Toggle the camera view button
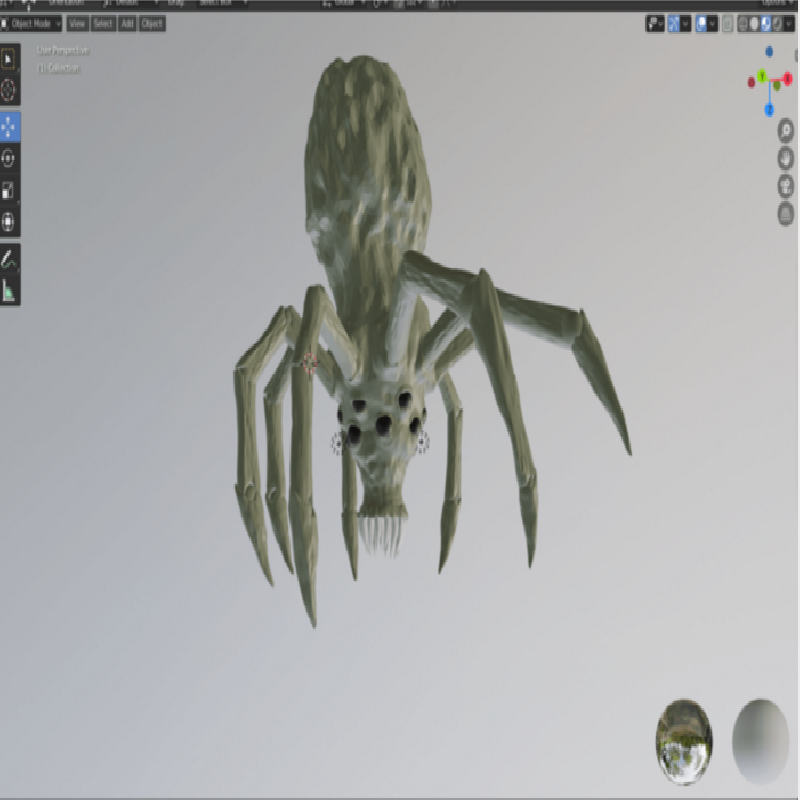 786,185
